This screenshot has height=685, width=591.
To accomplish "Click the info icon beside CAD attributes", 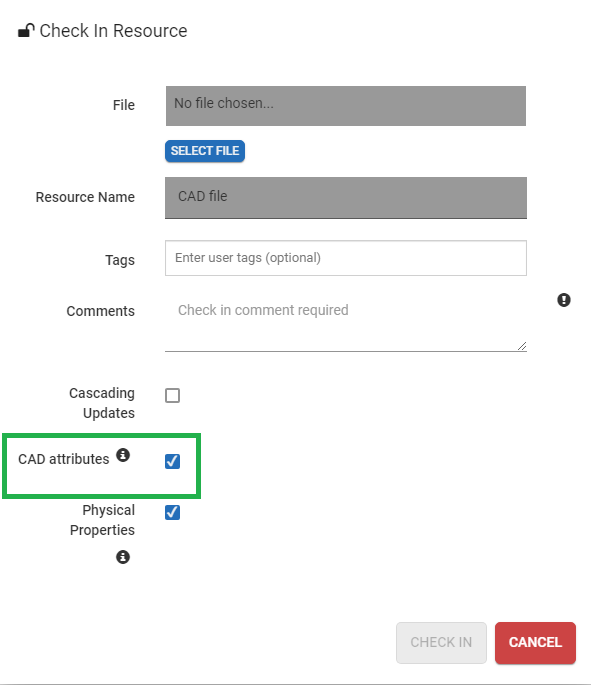I will pyautogui.click(x=123, y=455).
